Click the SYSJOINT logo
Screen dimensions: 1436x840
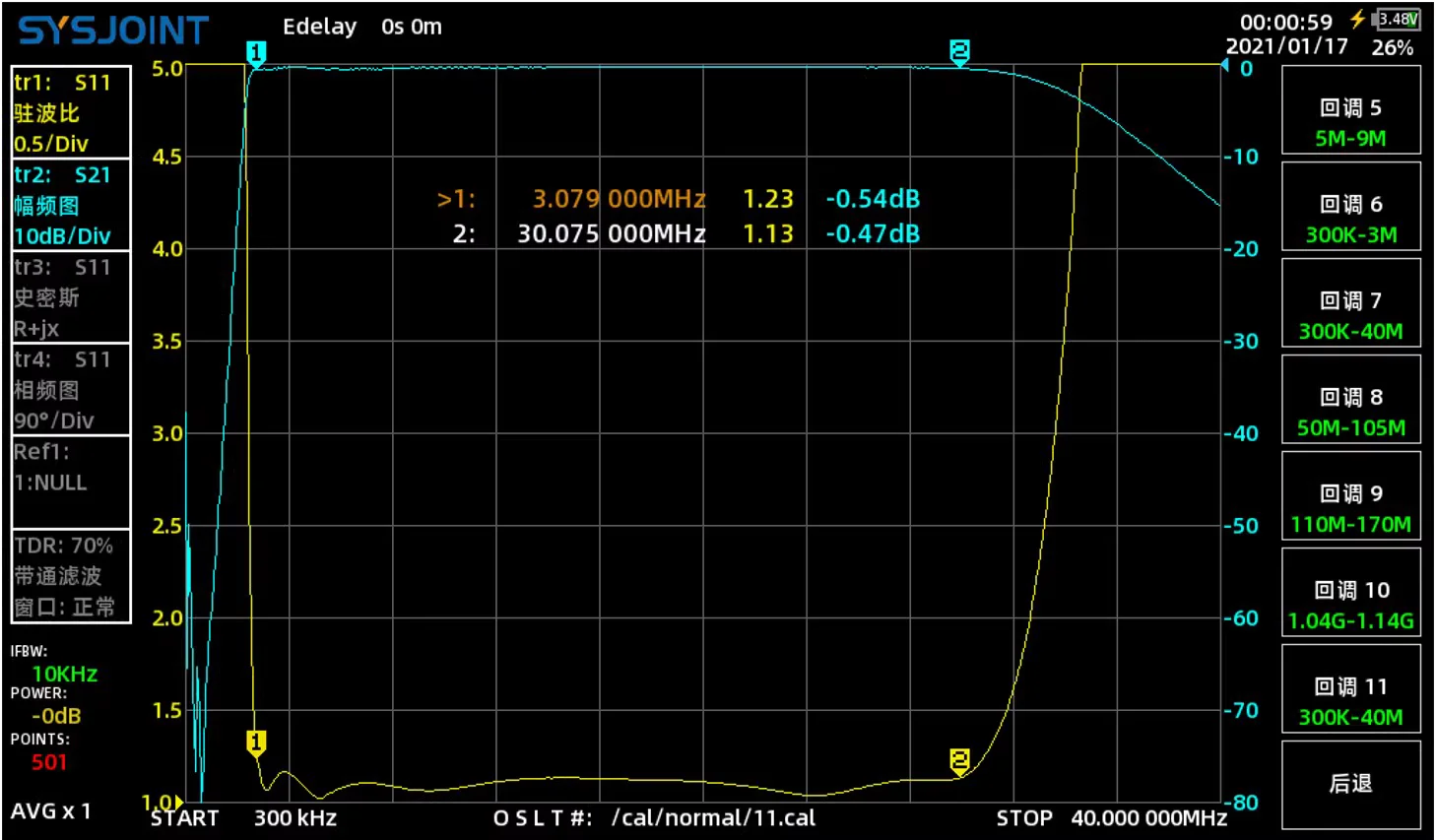tap(113, 32)
